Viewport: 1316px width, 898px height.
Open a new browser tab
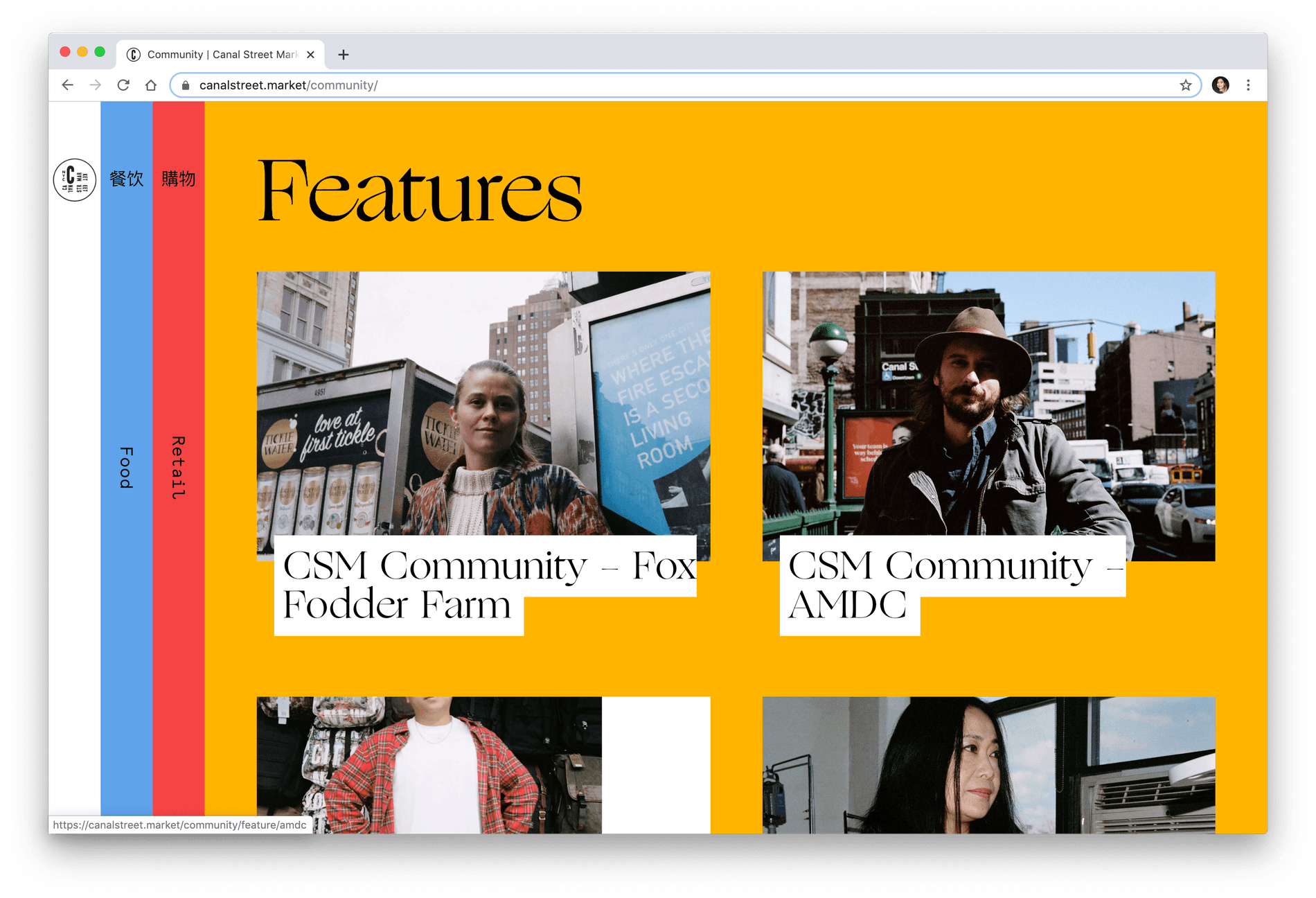(x=344, y=55)
